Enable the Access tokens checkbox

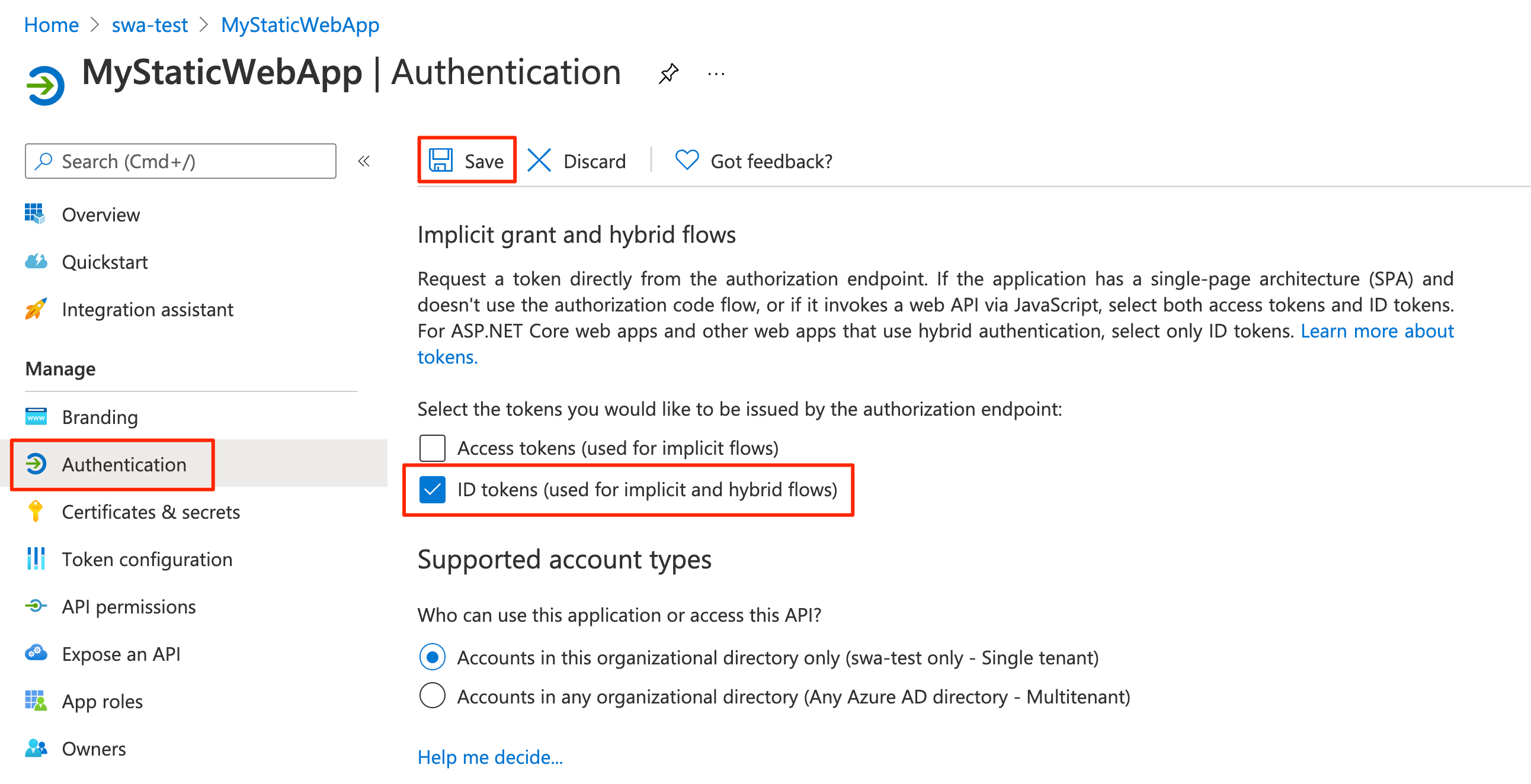pos(432,448)
